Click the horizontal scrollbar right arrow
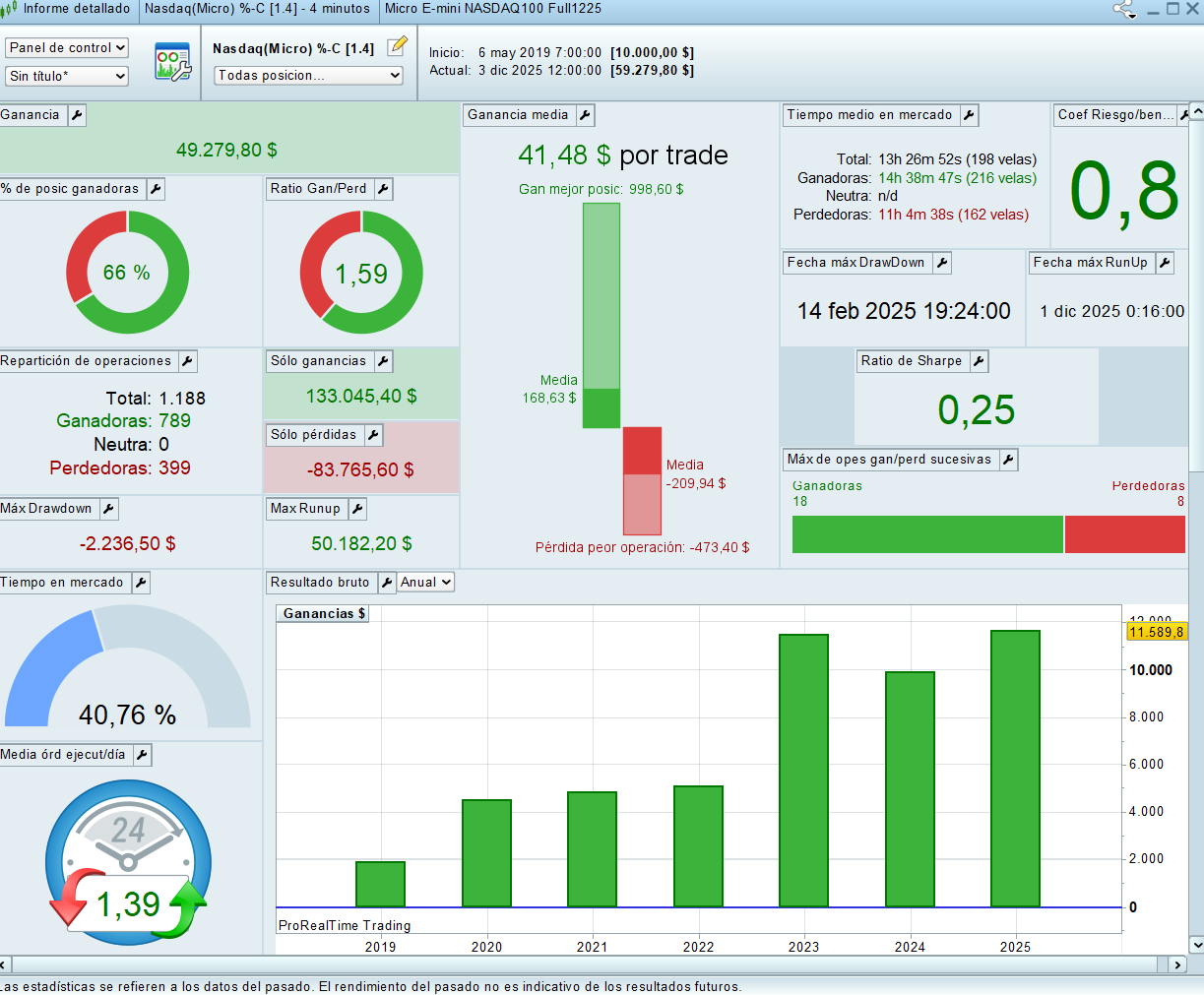Image resolution: width=1204 pixels, height=995 pixels. click(1177, 964)
